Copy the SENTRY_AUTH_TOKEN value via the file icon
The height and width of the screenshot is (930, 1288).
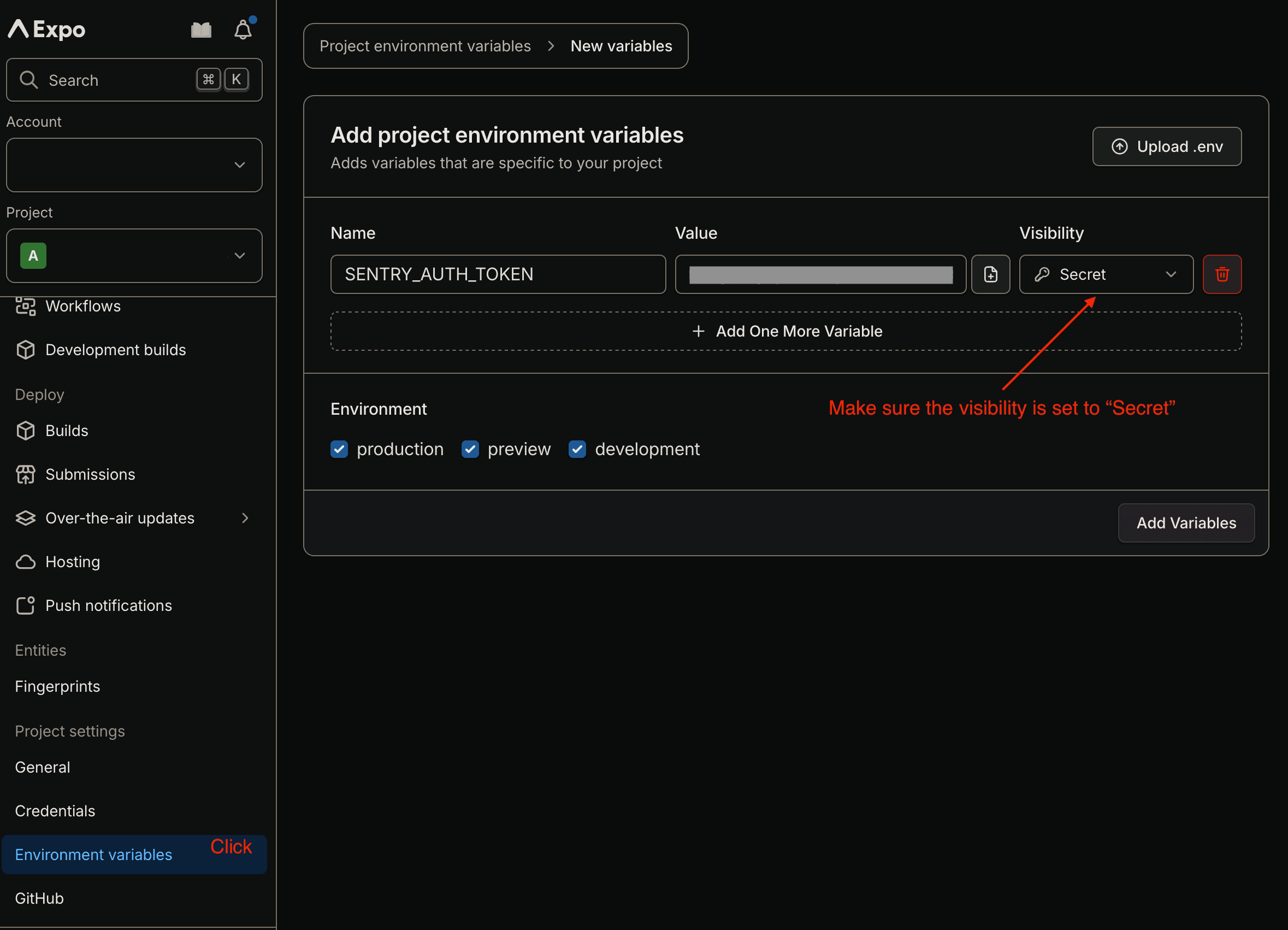[x=990, y=274]
